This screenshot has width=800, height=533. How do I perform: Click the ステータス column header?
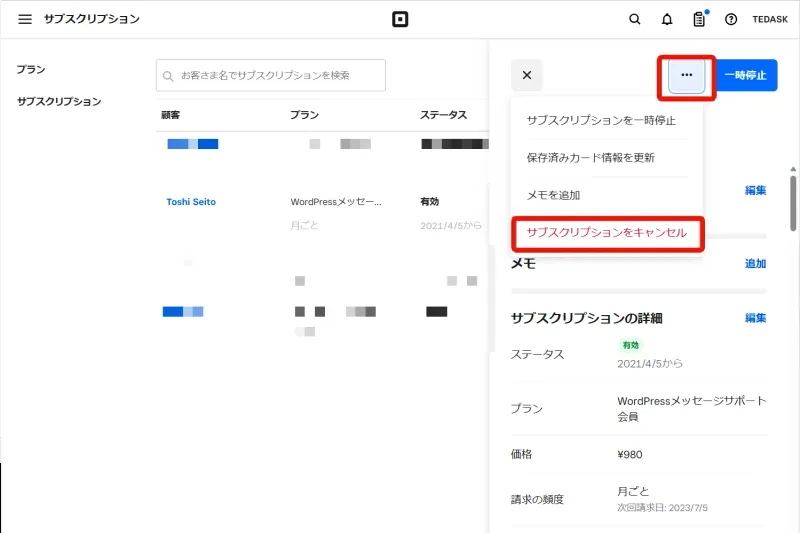pyautogui.click(x=443, y=115)
